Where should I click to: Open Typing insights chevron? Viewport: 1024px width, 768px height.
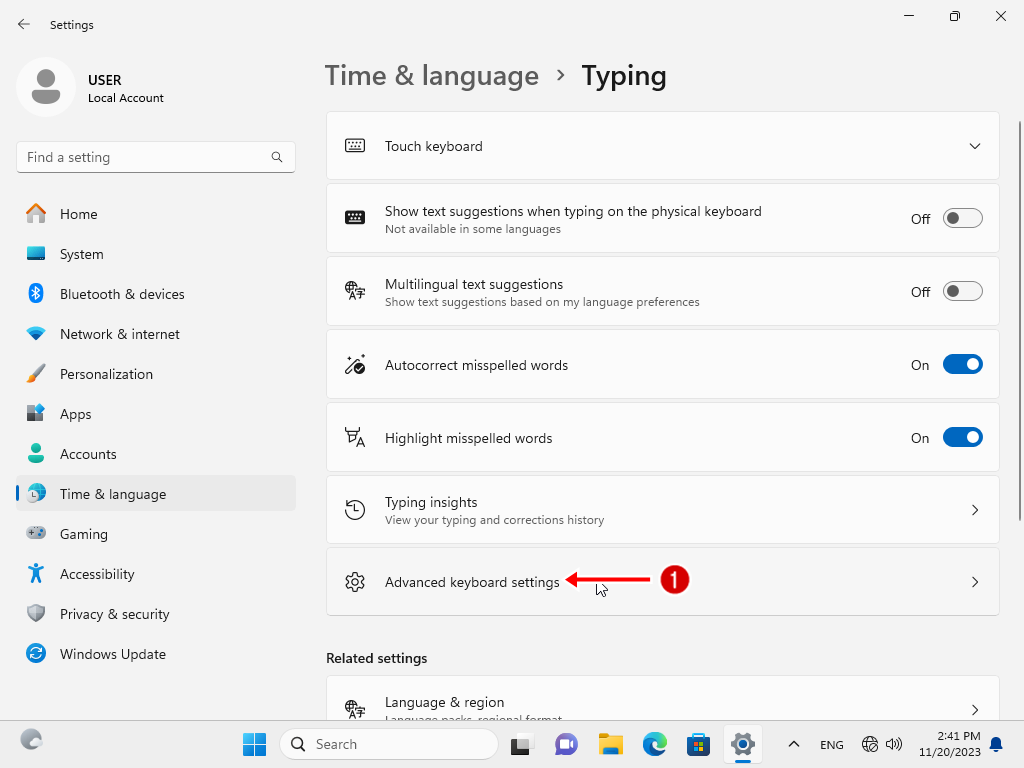coord(975,510)
